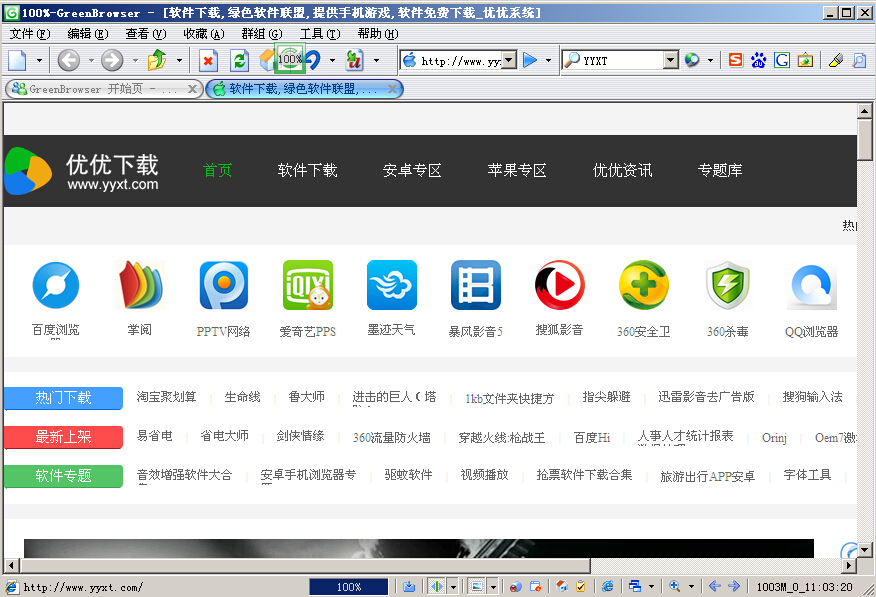Click the blue 热门下载 button
876x597 pixels.
tap(64, 398)
